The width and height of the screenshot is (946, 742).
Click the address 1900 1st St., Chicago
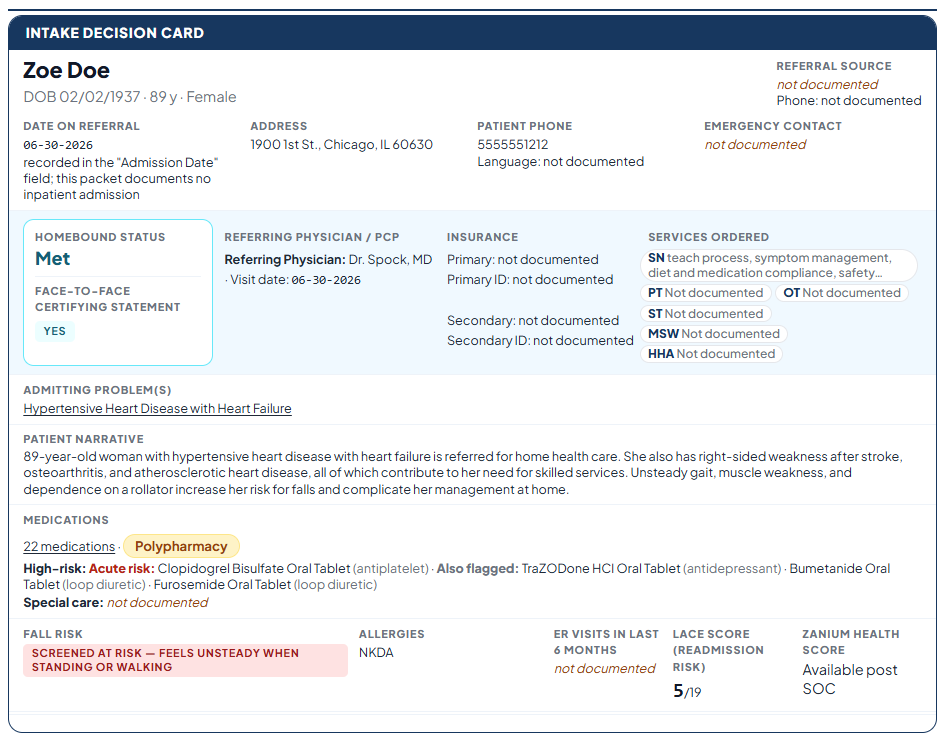pos(341,145)
